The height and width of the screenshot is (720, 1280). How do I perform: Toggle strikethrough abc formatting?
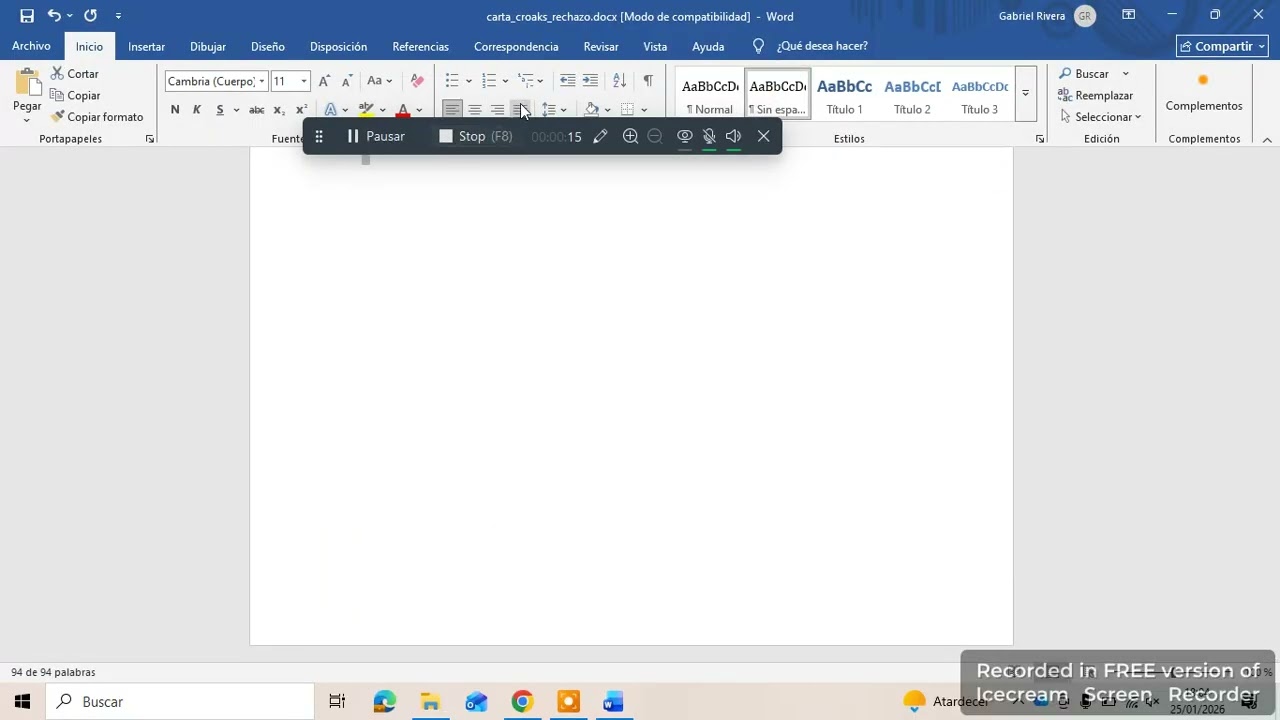pyautogui.click(x=256, y=110)
